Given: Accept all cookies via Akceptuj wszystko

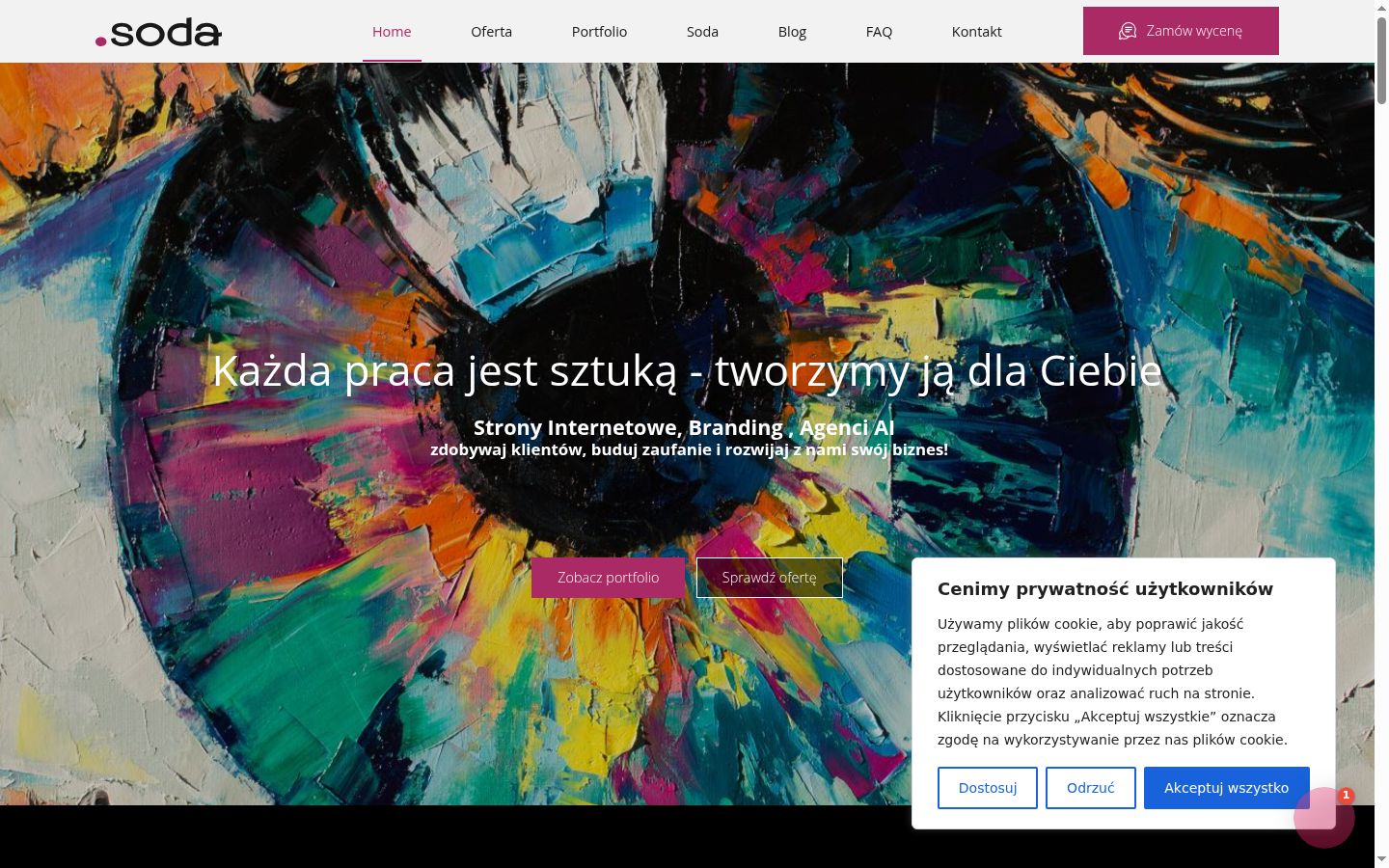Looking at the screenshot, I should (x=1226, y=788).
